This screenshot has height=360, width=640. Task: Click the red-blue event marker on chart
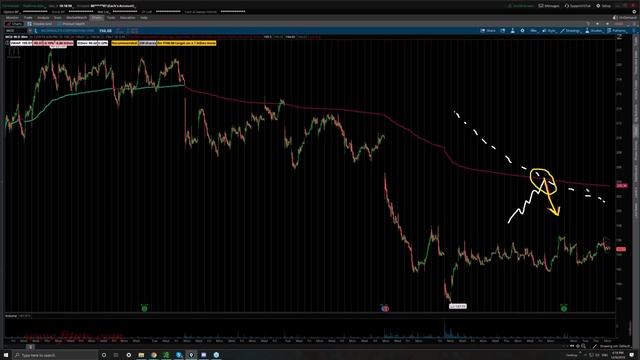(384, 308)
